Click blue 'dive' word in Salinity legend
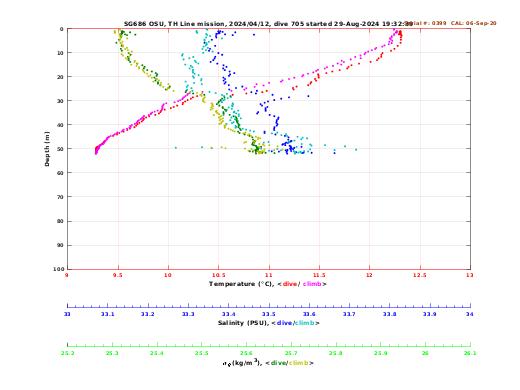Screen dimensions: 520x390 [x=284, y=323]
